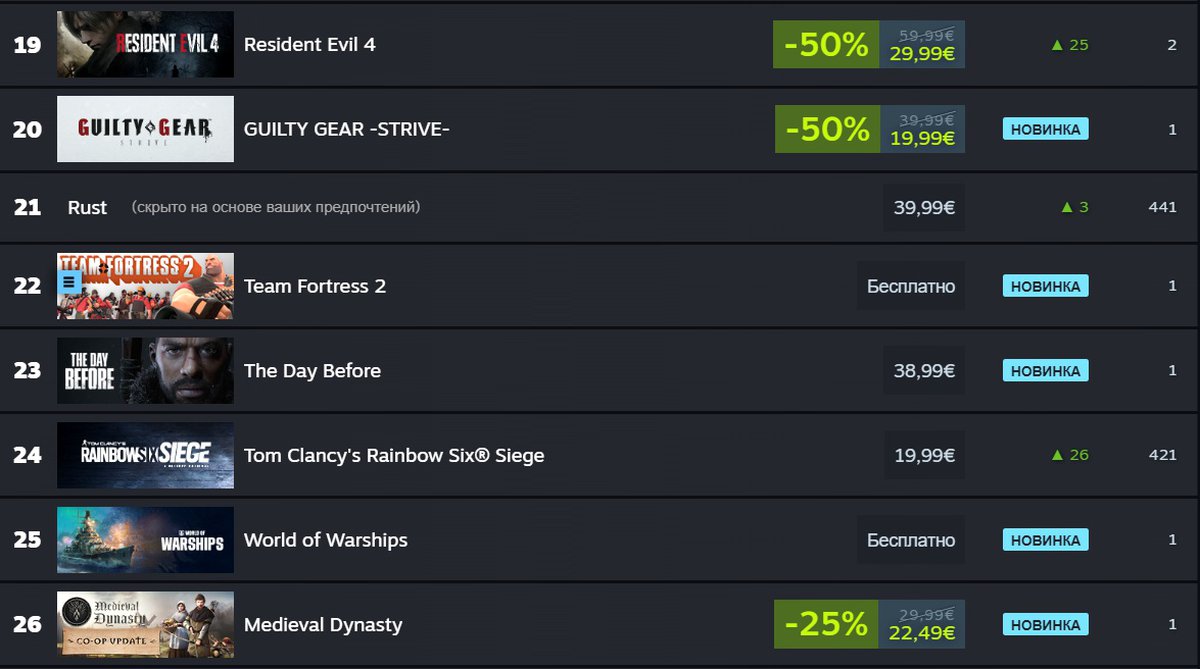Click the Resident Evil 4 title text
Screen dimensions: 1200x669
click(x=309, y=45)
